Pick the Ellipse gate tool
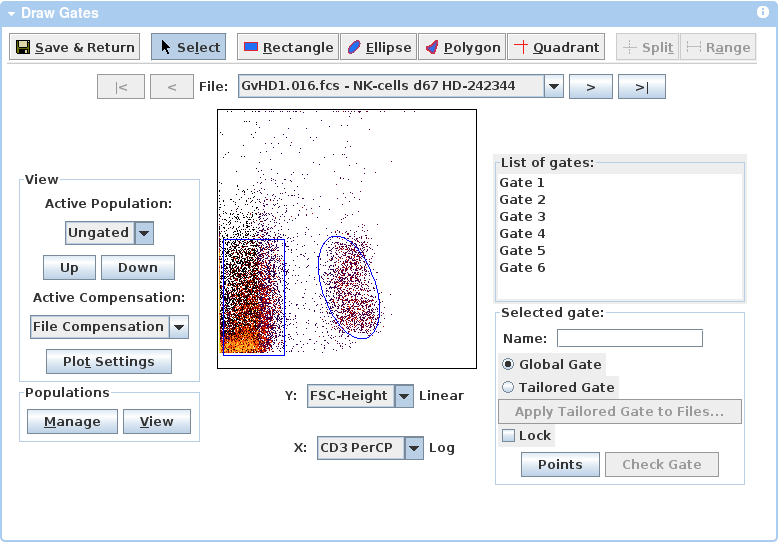The image size is (779, 543). (379, 47)
